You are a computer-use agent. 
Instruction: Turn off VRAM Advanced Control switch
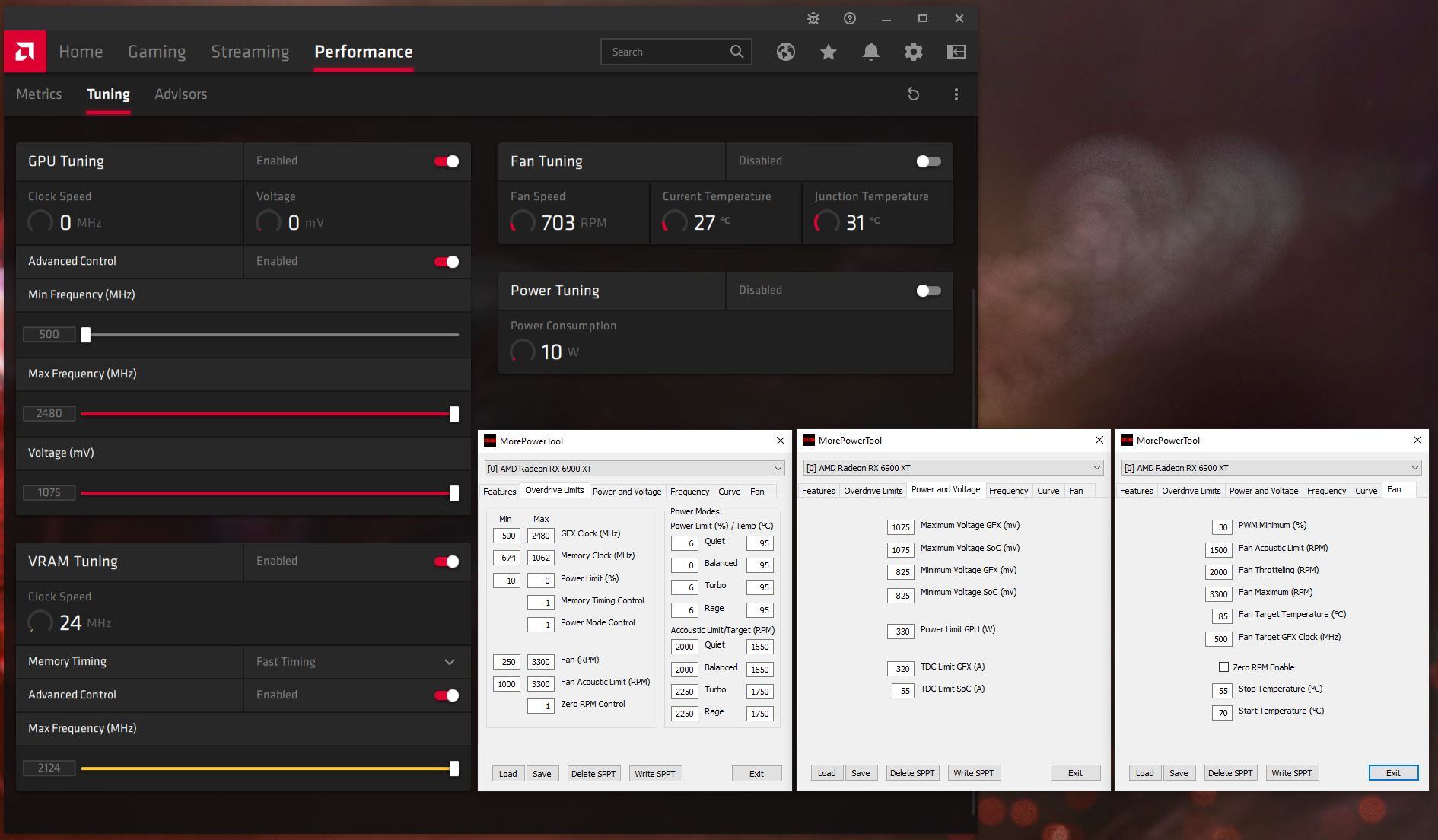point(447,695)
